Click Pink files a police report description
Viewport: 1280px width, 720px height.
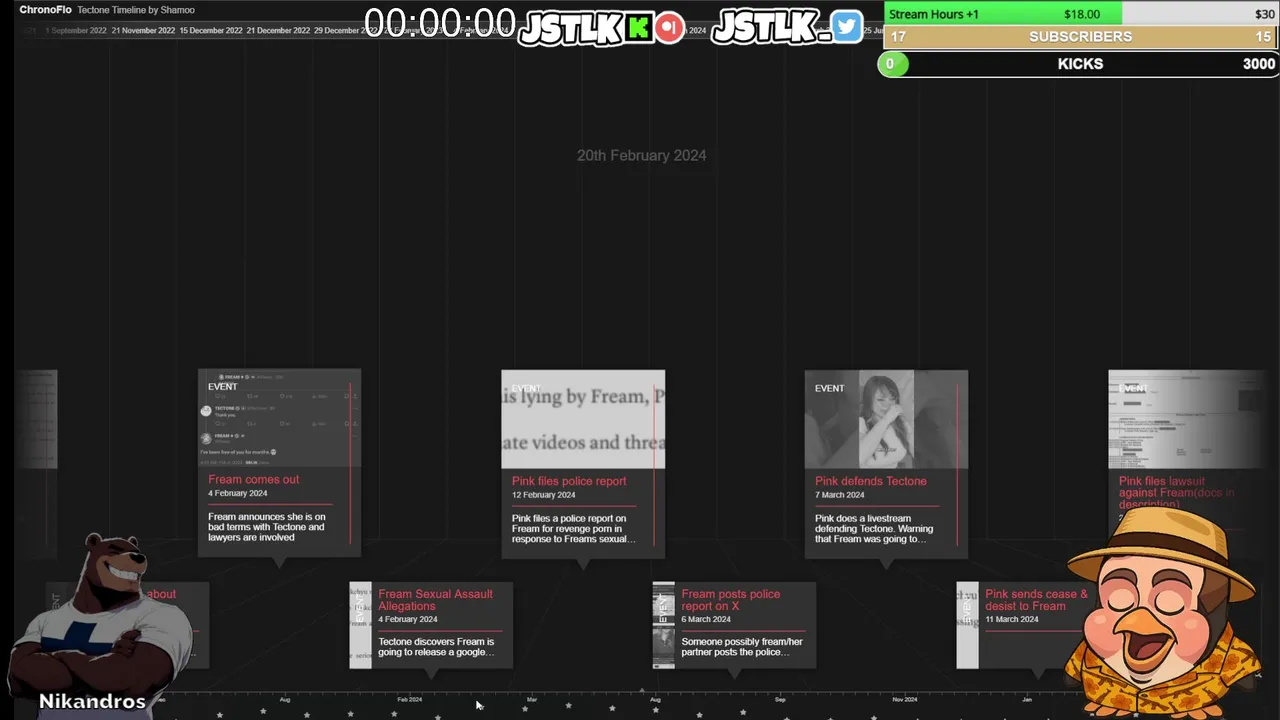[574, 528]
